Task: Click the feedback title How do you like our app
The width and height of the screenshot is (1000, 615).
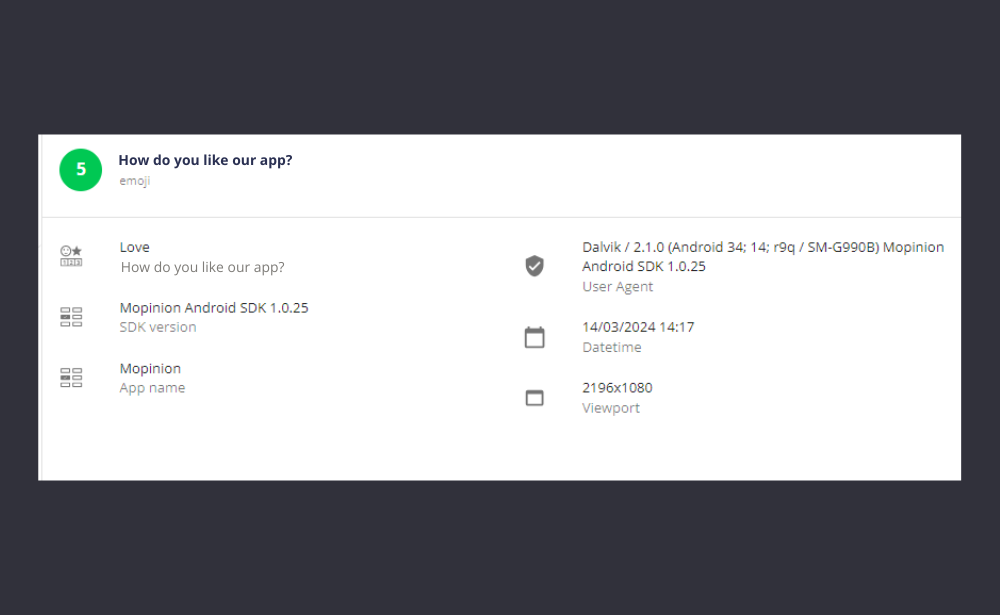Action: pos(205,159)
